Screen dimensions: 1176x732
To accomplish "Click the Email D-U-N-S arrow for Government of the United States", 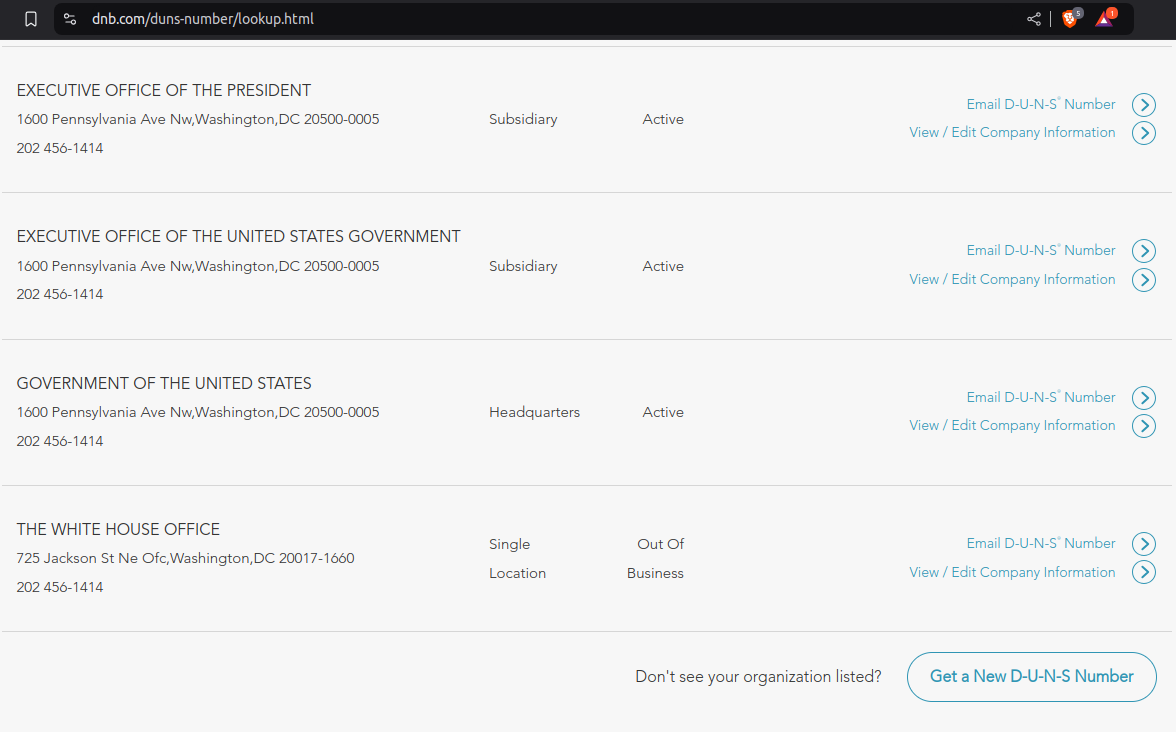I will click(1144, 398).
